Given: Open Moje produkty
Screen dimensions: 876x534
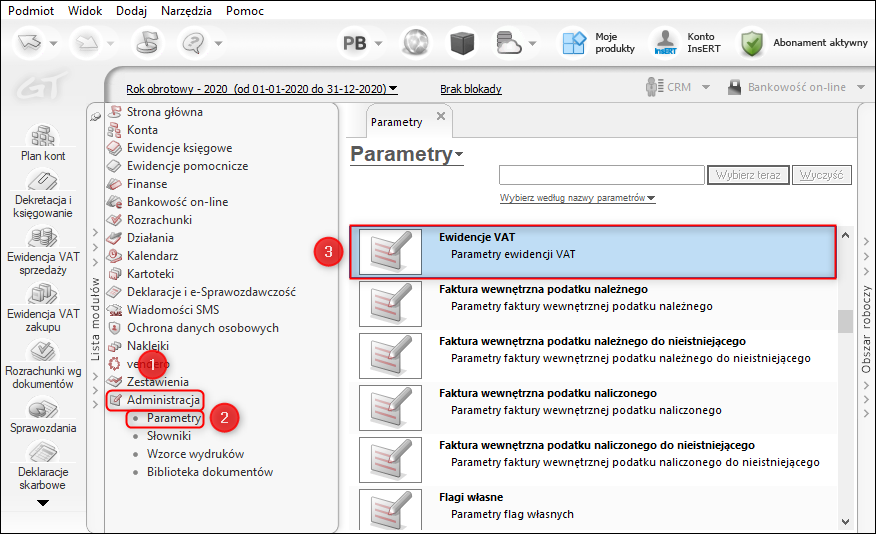Looking at the screenshot, I should coord(599,43).
